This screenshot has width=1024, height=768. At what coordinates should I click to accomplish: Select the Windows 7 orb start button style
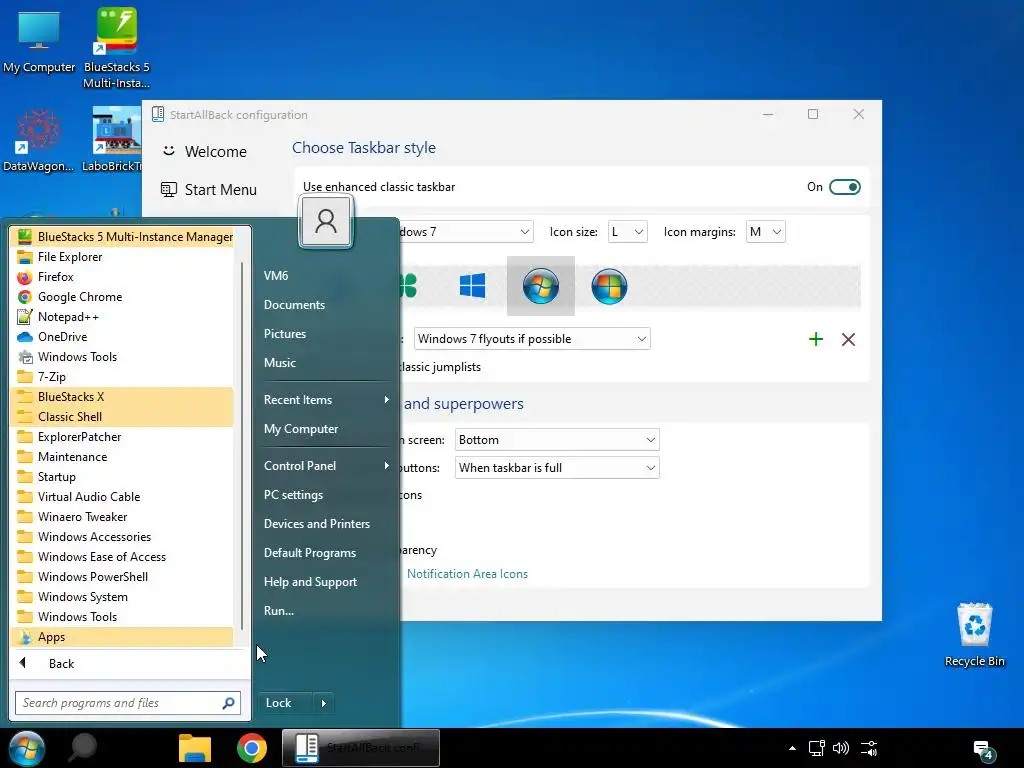tap(541, 286)
